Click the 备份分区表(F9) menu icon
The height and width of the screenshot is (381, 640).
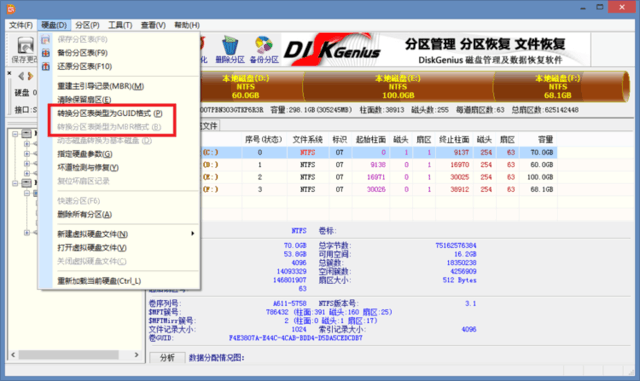[46, 53]
